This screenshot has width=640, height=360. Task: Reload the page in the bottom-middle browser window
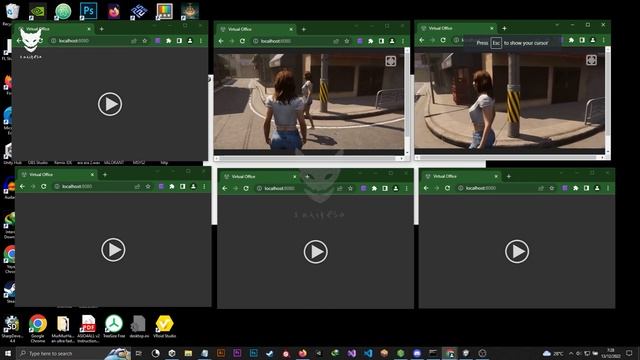tap(246, 189)
